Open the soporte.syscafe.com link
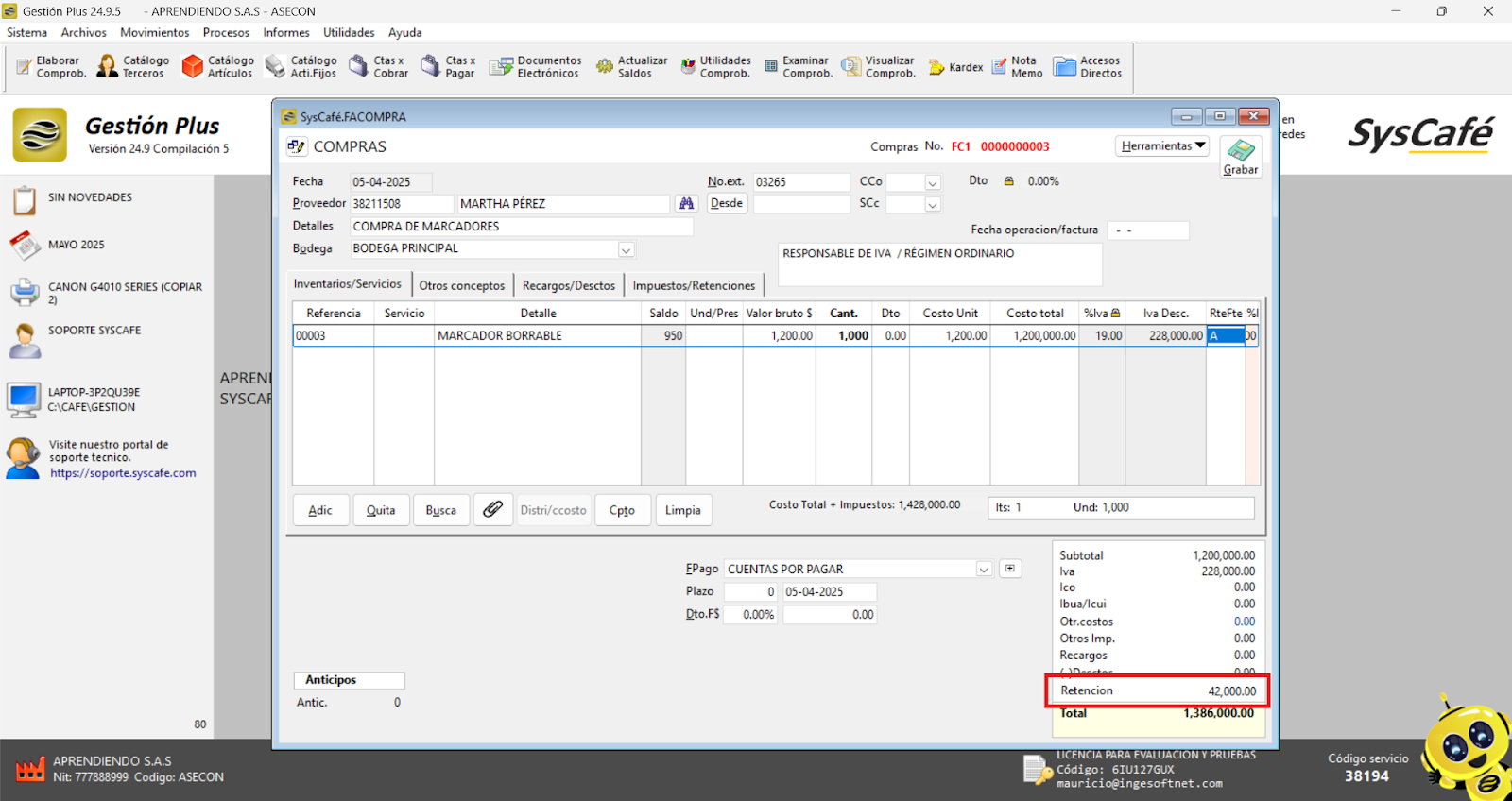 pyautogui.click(x=123, y=473)
